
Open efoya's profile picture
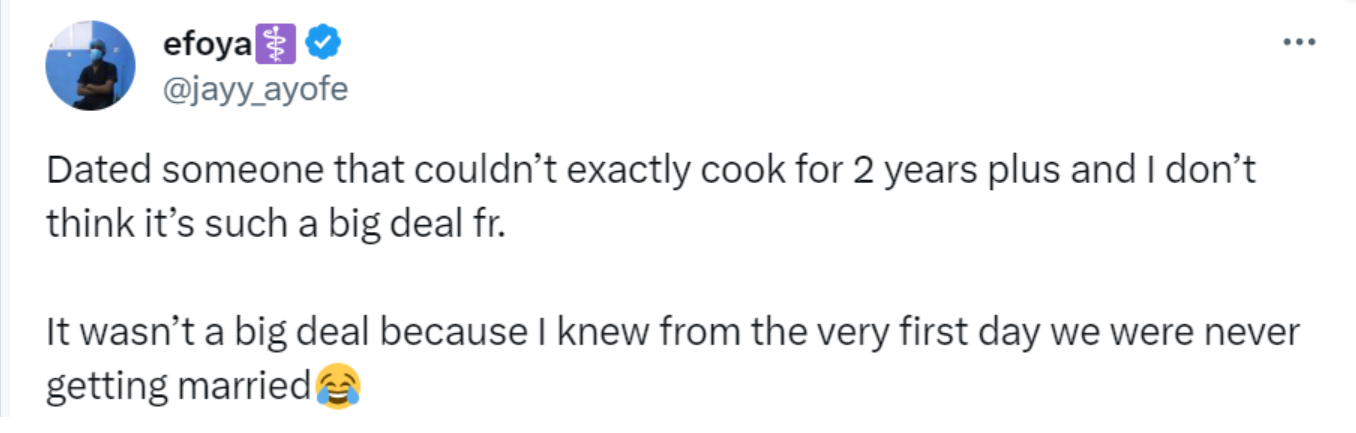coord(91,65)
